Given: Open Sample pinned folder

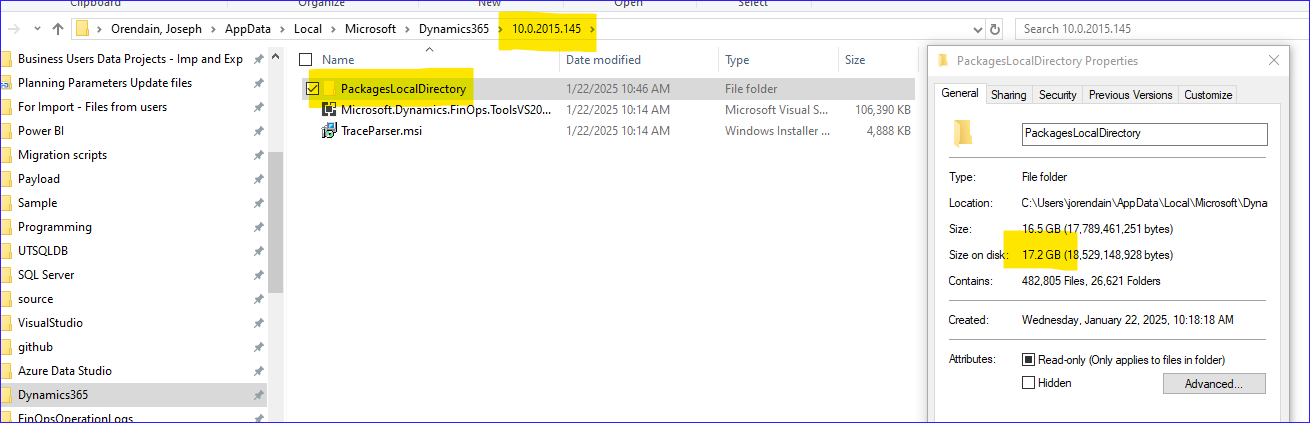Looking at the screenshot, I should 37,203.
